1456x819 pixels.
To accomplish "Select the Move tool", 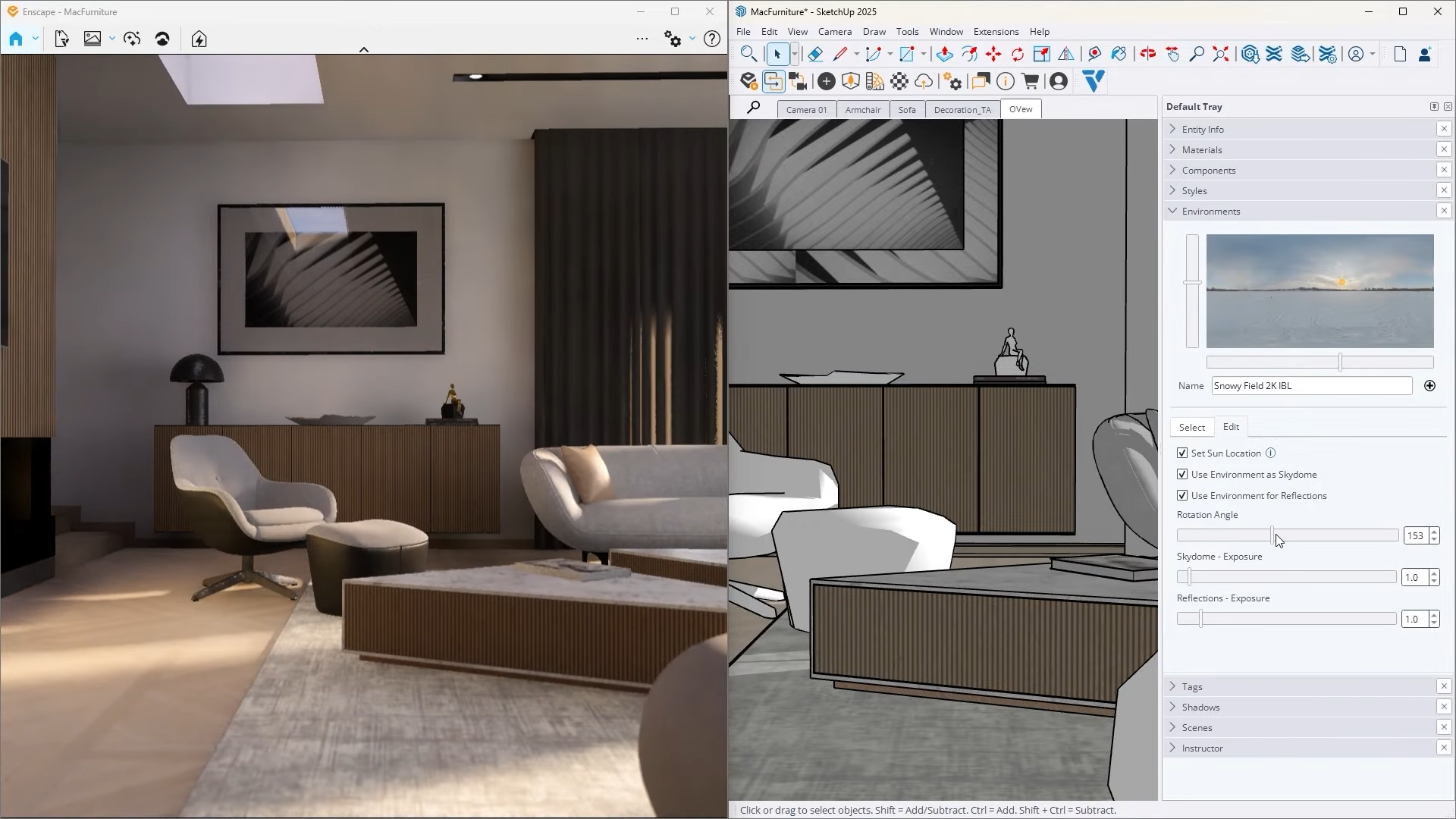I will pos(993,54).
